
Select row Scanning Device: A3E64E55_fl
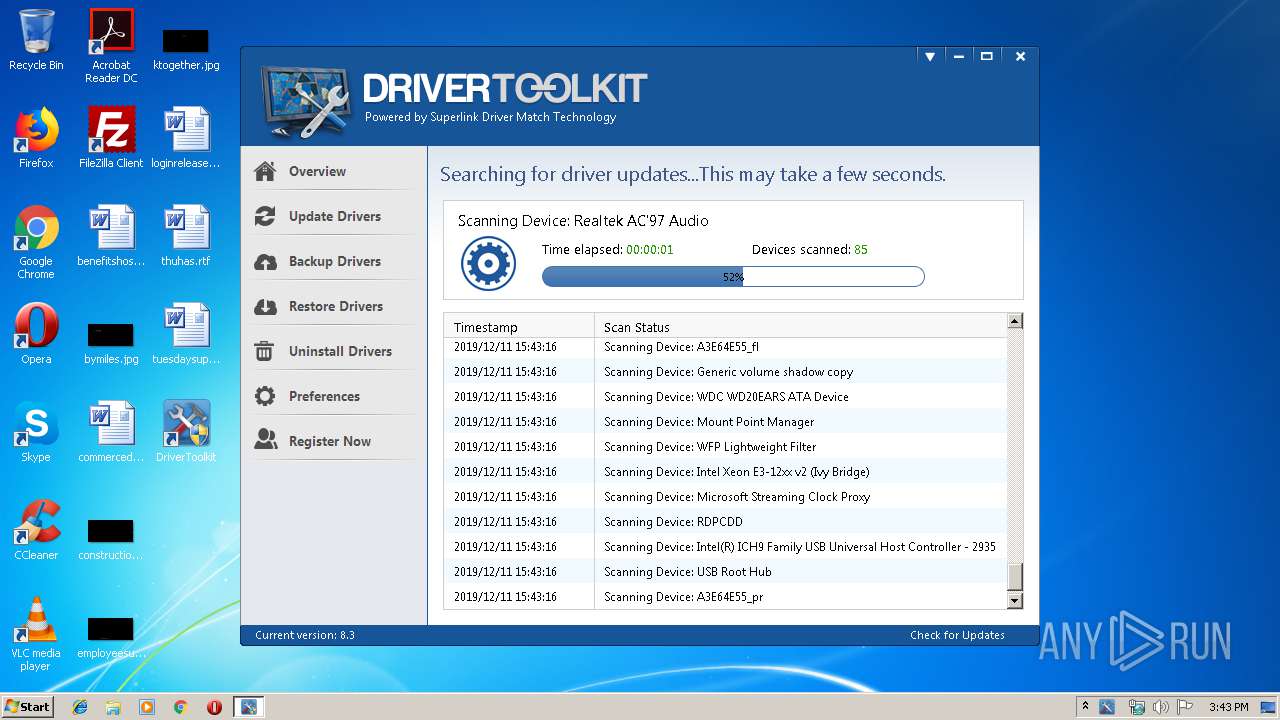[725, 347]
